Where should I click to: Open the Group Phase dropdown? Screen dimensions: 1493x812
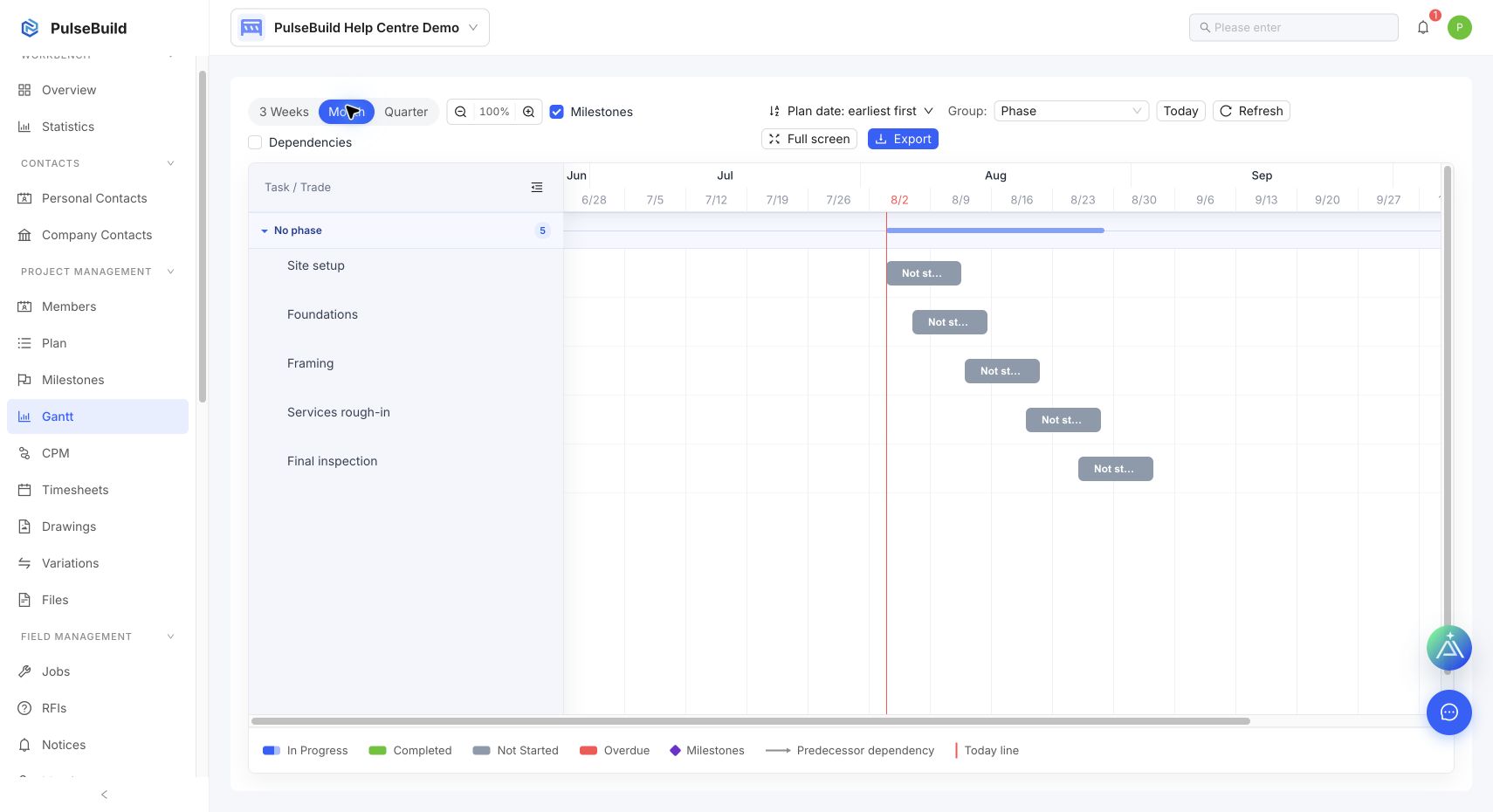point(1071,111)
